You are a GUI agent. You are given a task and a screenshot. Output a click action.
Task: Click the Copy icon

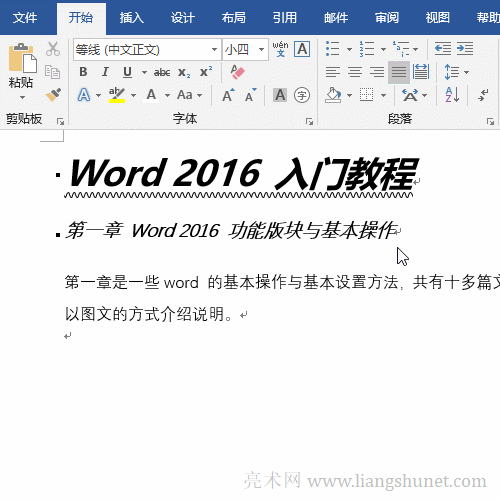52,72
